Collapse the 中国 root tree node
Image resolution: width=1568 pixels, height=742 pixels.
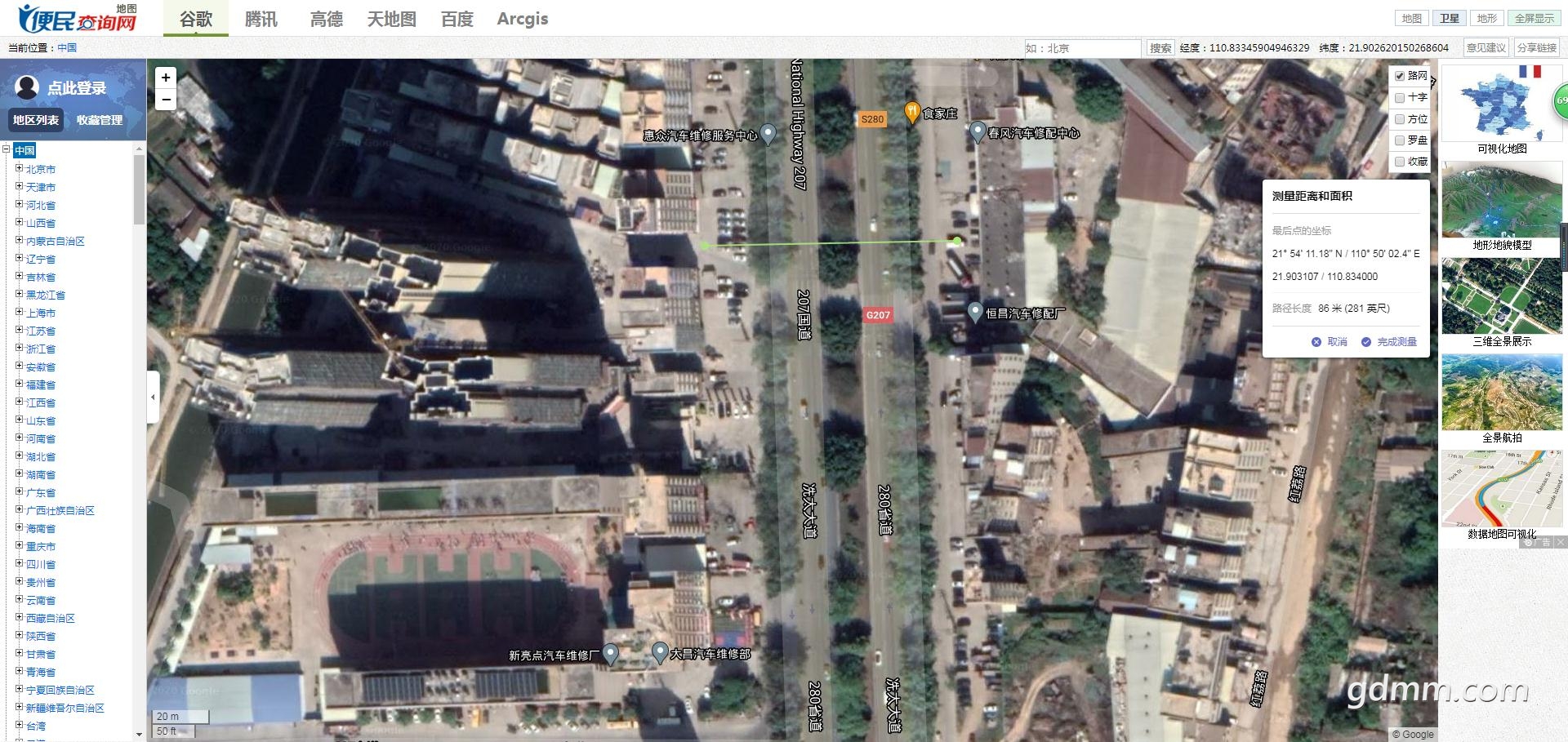[x=7, y=149]
